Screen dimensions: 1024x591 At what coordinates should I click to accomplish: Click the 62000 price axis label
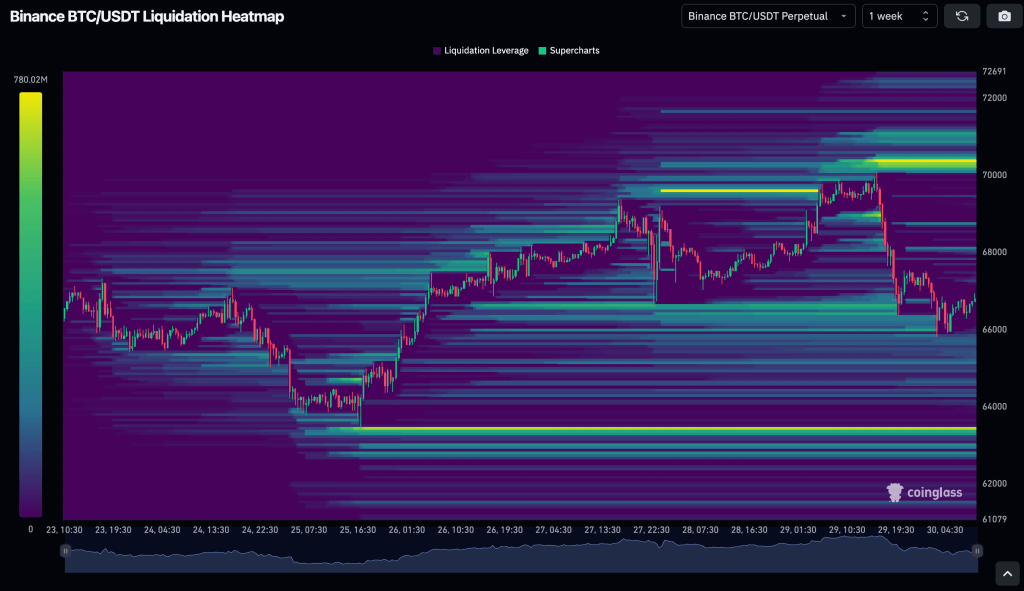995,484
